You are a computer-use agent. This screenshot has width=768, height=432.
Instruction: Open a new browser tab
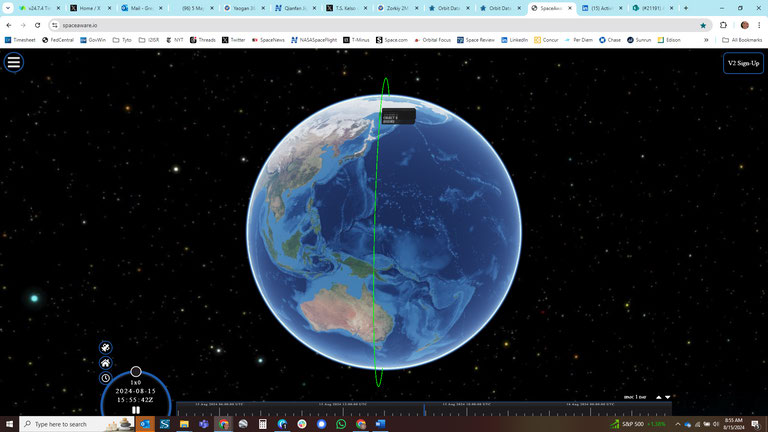click(686, 8)
